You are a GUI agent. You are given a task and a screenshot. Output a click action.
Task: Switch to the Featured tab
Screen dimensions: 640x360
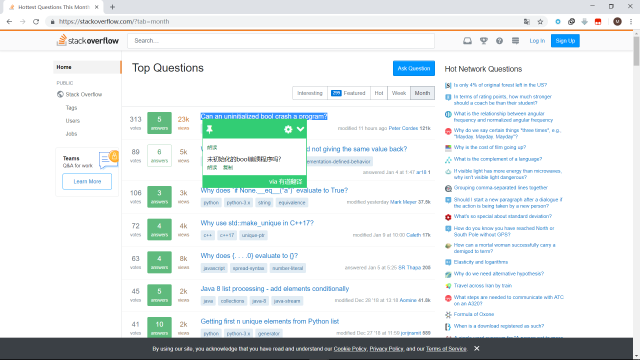tap(349, 93)
